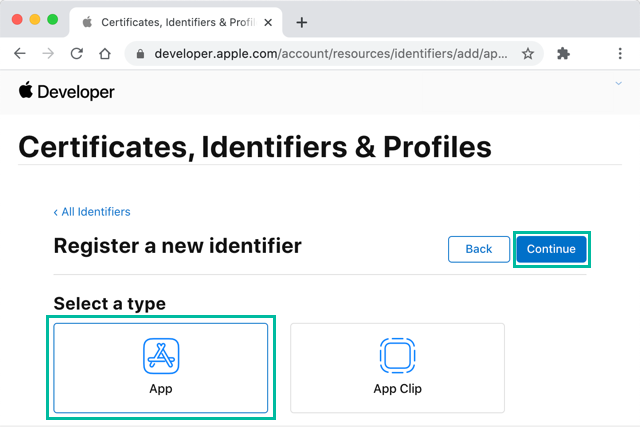Select the App identifier type
640x428 pixels.
pyautogui.click(x=161, y=368)
